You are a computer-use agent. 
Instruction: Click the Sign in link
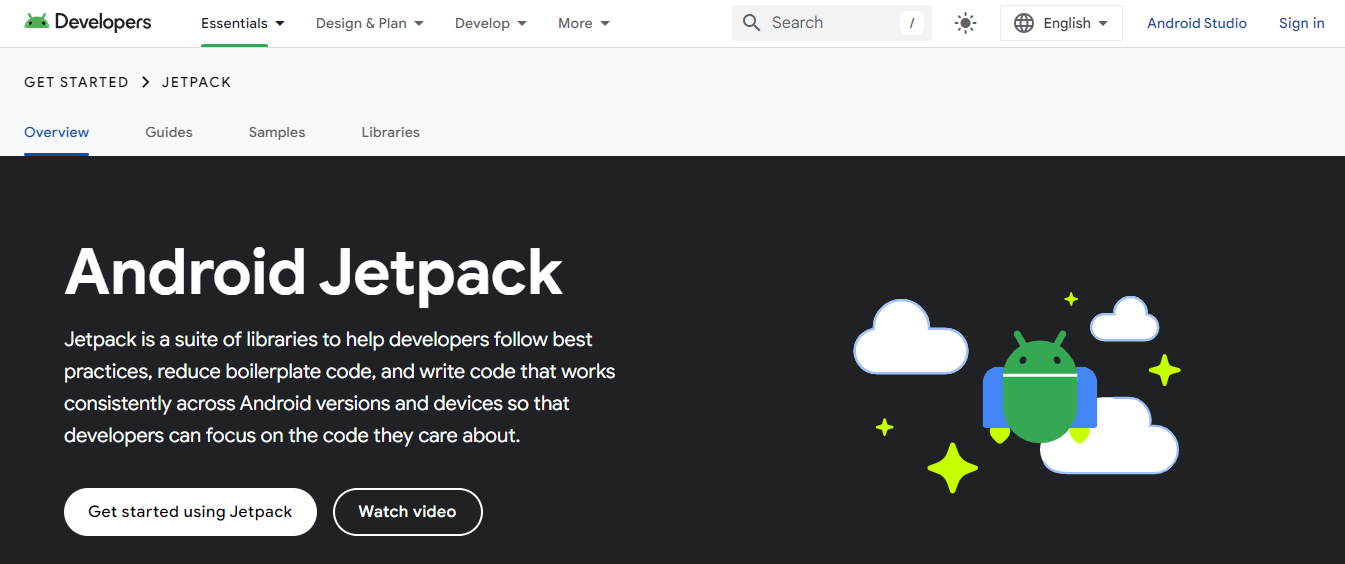tap(1302, 23)
